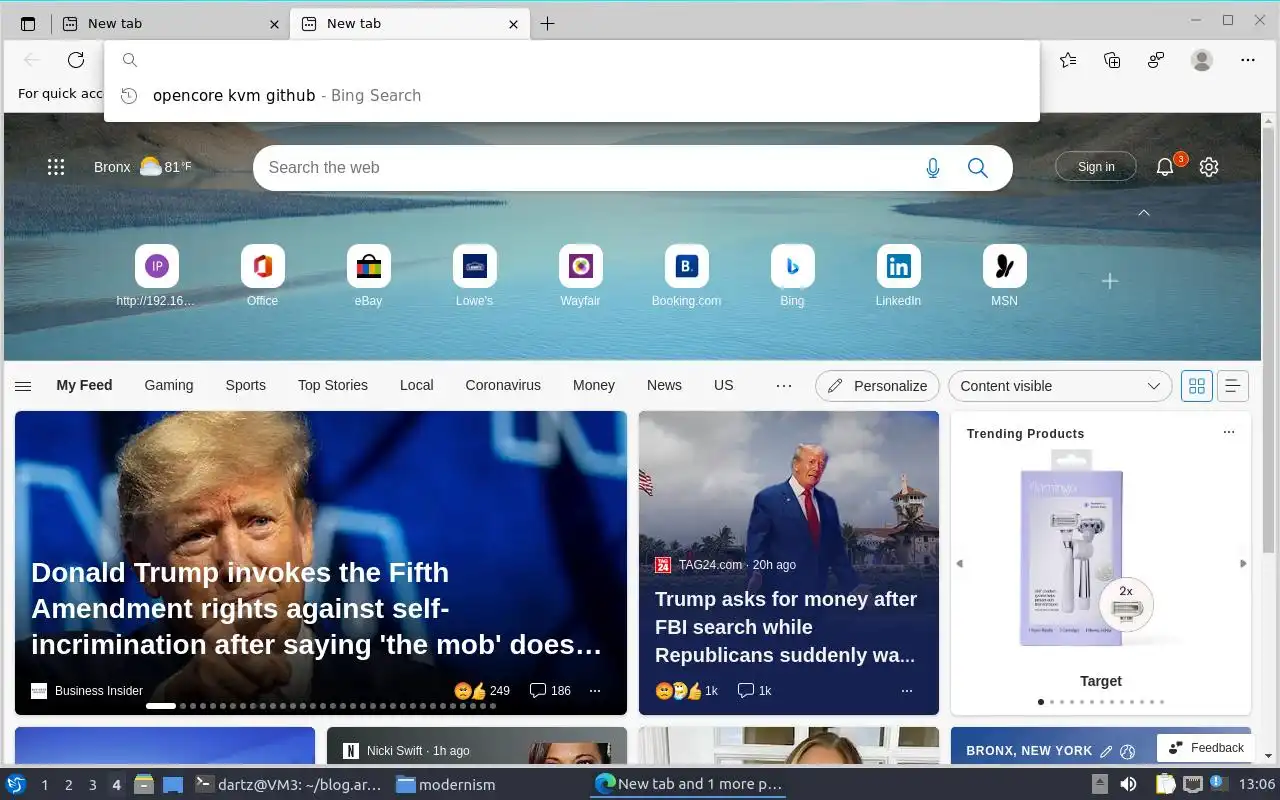Open the Booking.com quick link

[x=686, y=275]
